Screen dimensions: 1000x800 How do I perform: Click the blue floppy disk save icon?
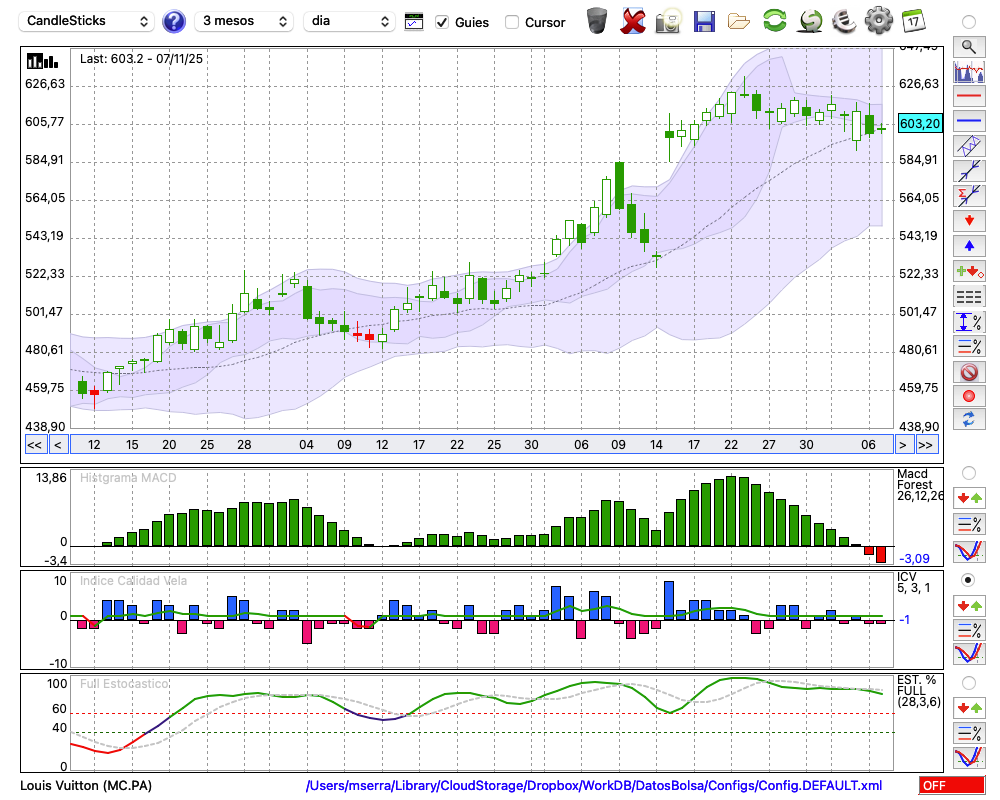pos(704,21)
